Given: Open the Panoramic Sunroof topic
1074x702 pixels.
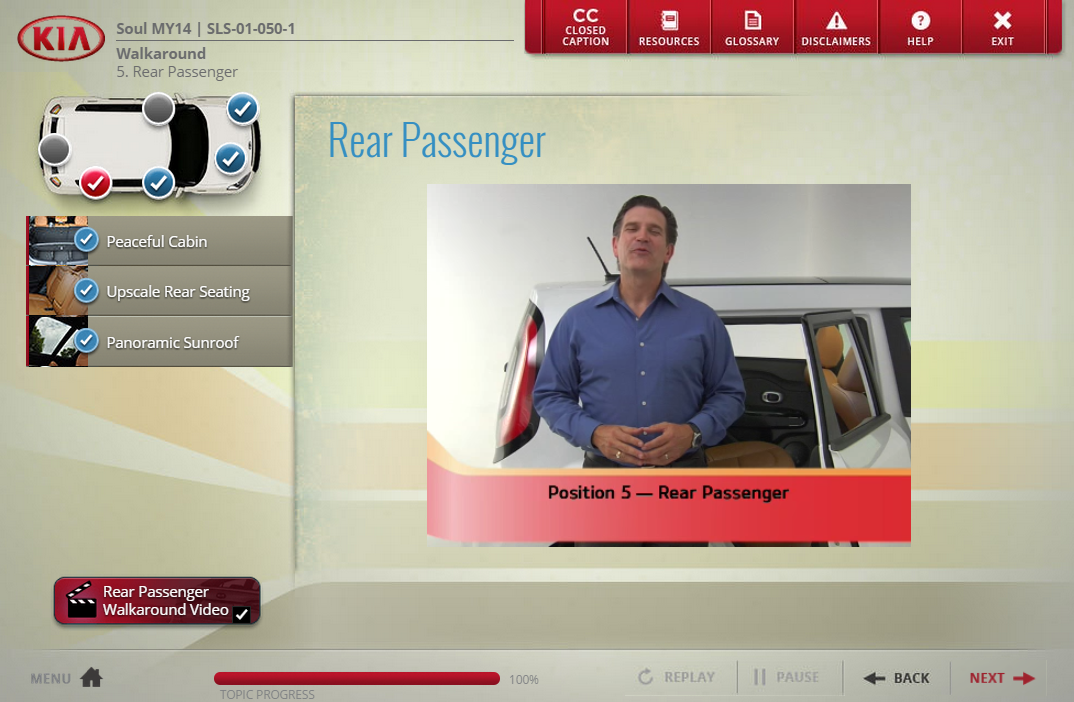Looking at the screenshot, I should (x=160, y=342).
